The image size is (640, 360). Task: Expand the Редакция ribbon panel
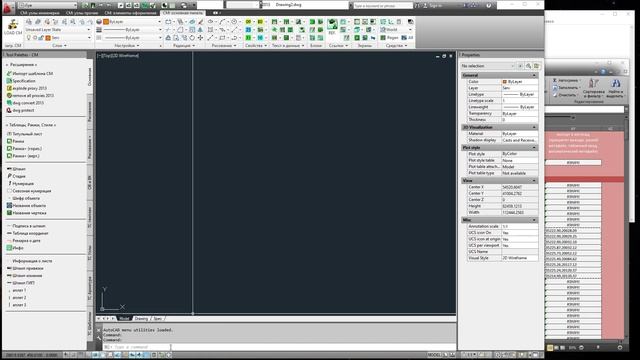point(184,45)
